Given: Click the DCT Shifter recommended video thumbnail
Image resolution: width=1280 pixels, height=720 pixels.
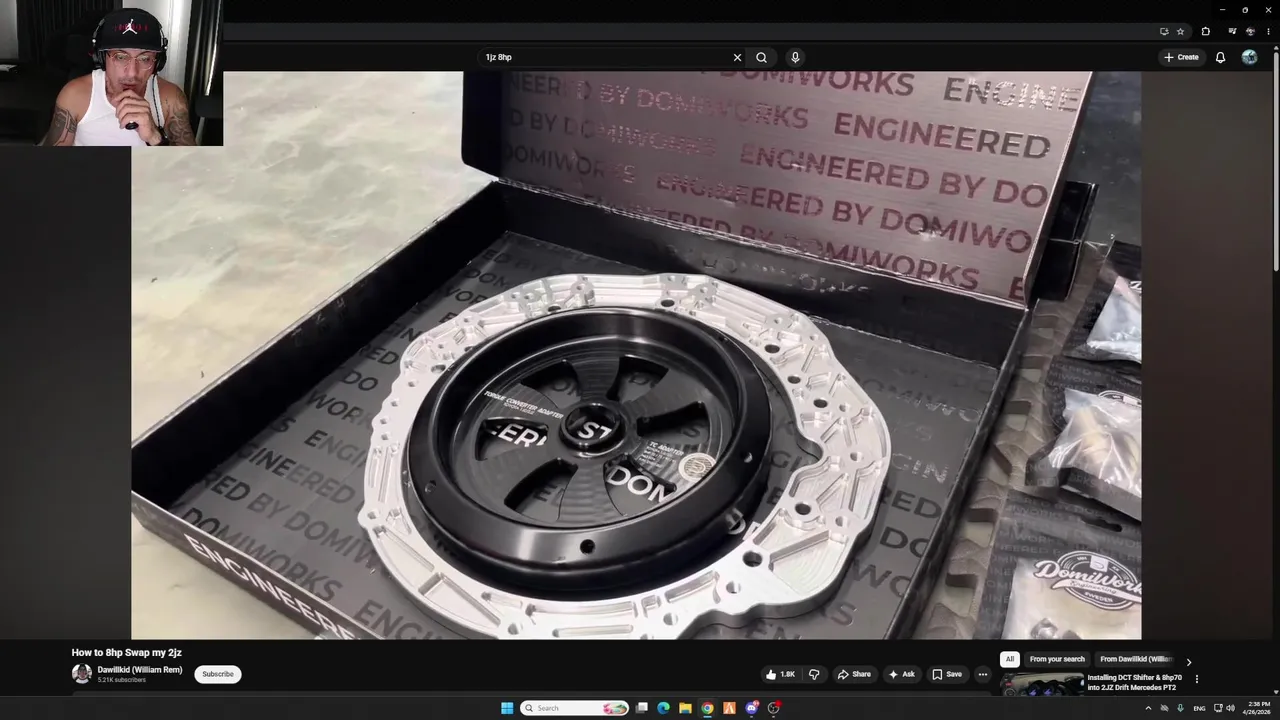Looking at the screenshot, I should pos(1041,684).
